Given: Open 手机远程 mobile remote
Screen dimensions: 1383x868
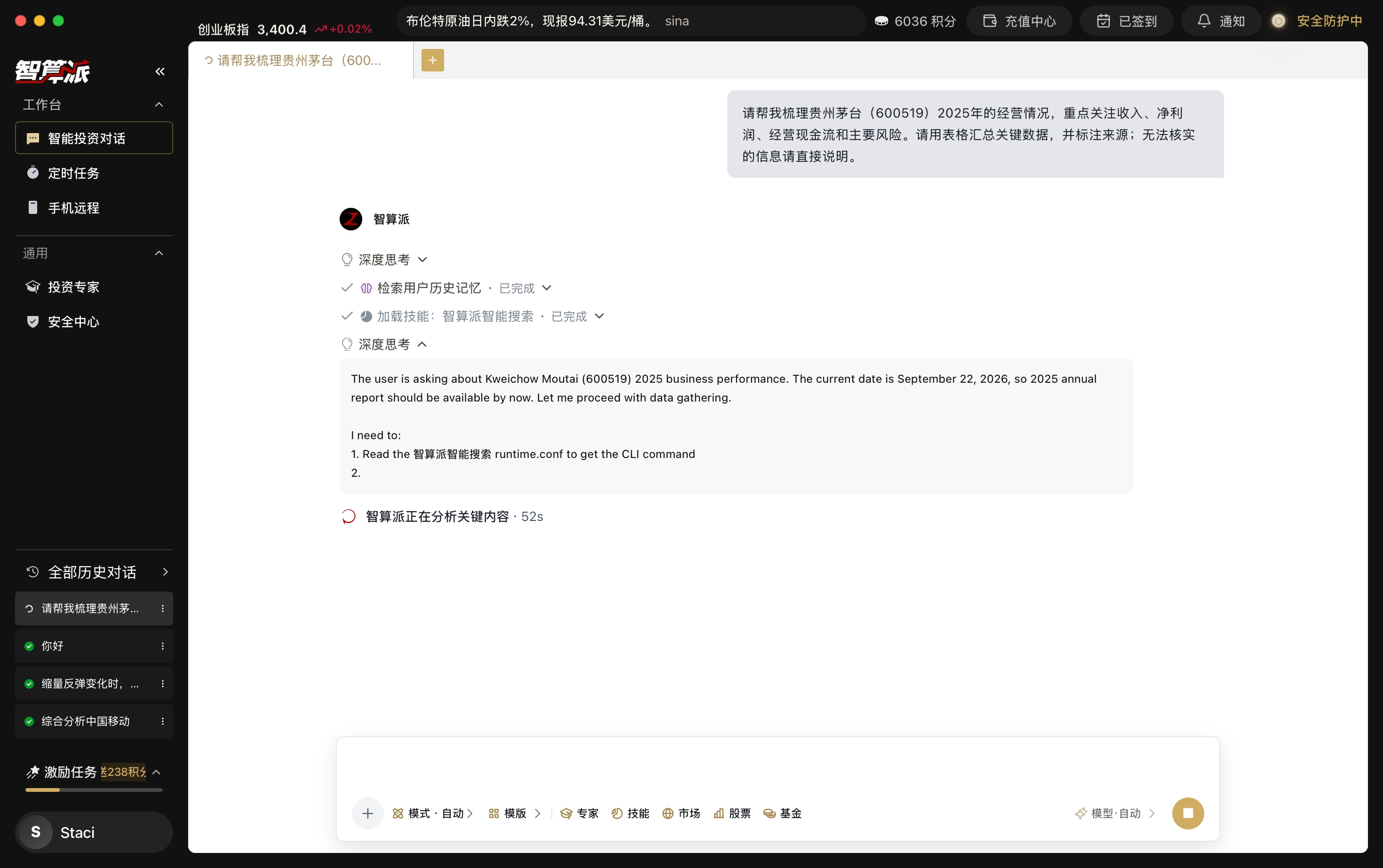Looking at the screenshot, I should click(94, 207).
